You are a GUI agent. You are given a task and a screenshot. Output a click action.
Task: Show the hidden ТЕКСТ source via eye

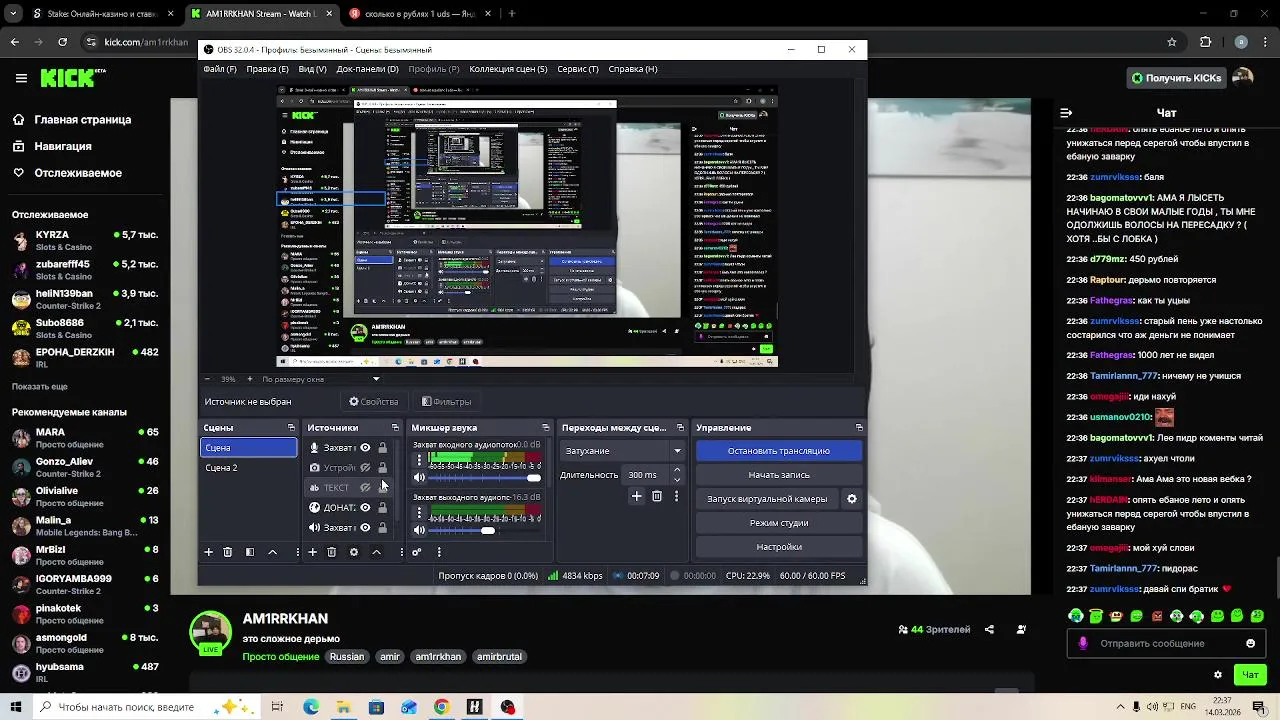[365, 488]
